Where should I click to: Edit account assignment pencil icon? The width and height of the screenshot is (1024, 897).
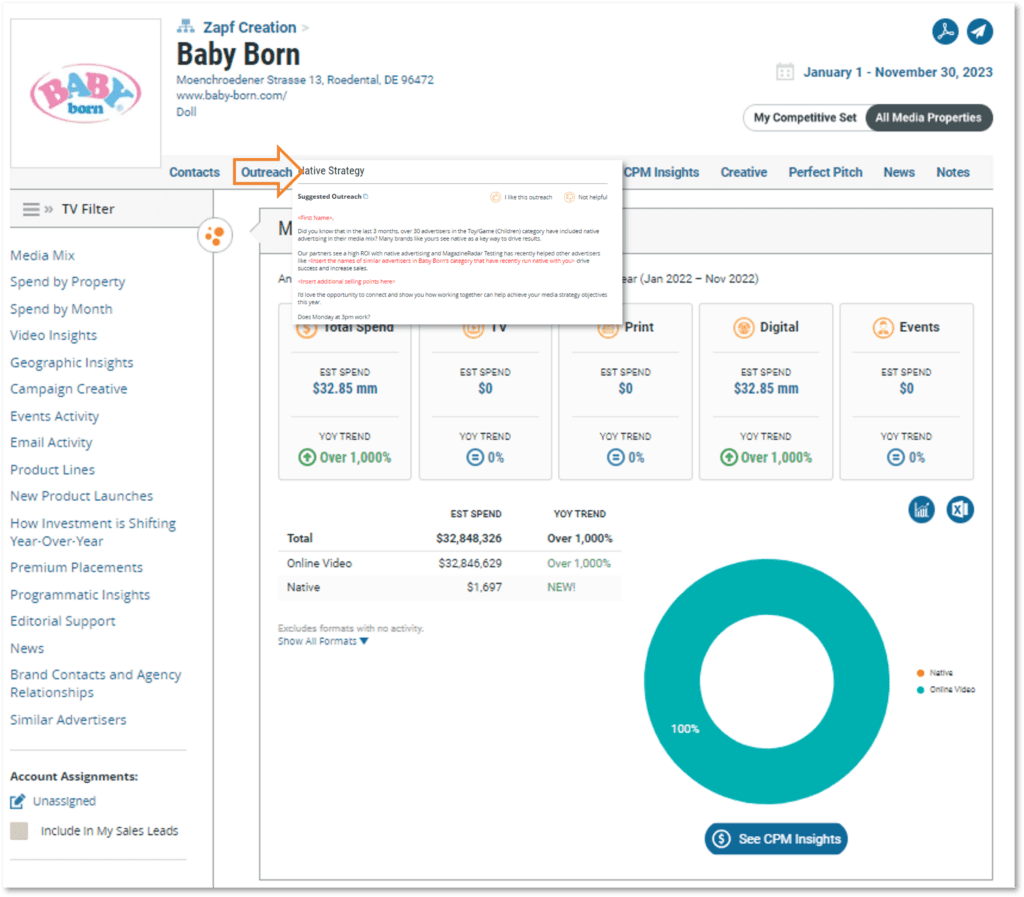pos(18,801)
